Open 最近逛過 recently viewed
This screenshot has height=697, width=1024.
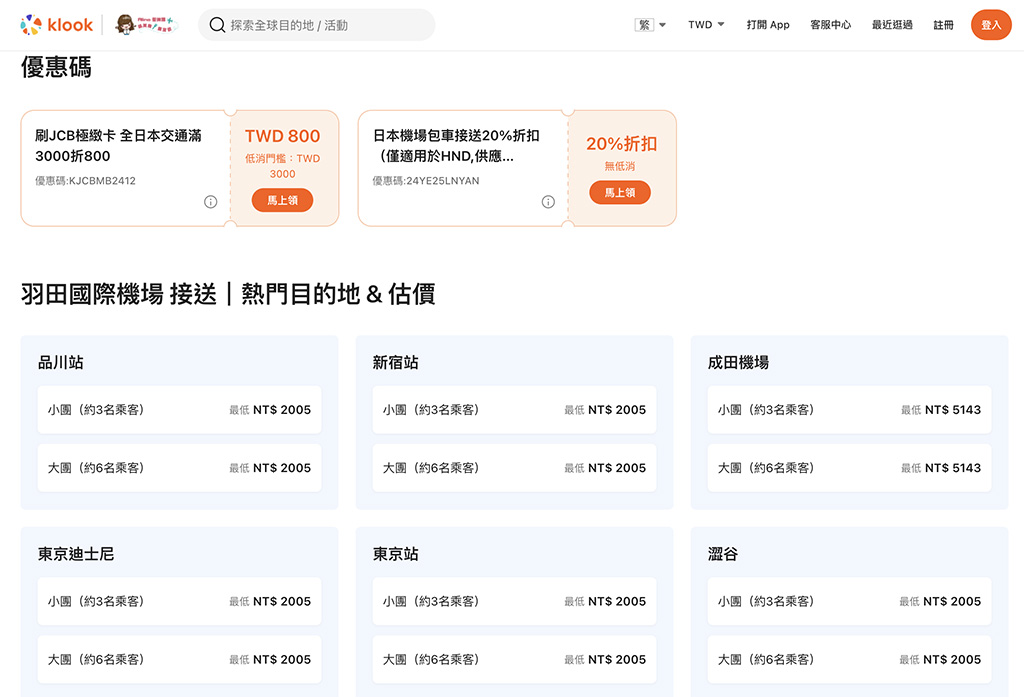(892, 25)
